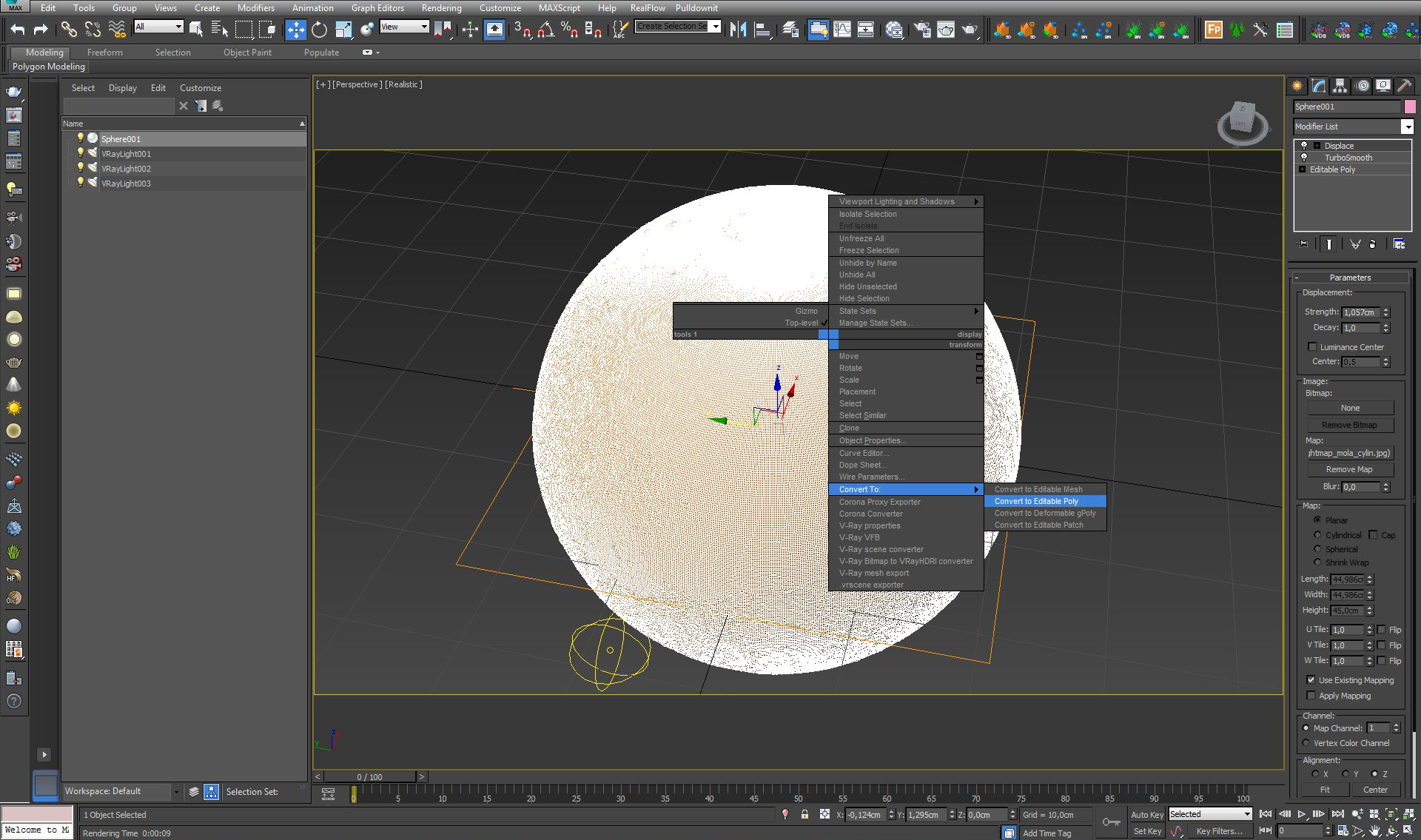Click the Remove Bitmap button
This screenshot has height=840, width=1421.
tap(1349, 425)
